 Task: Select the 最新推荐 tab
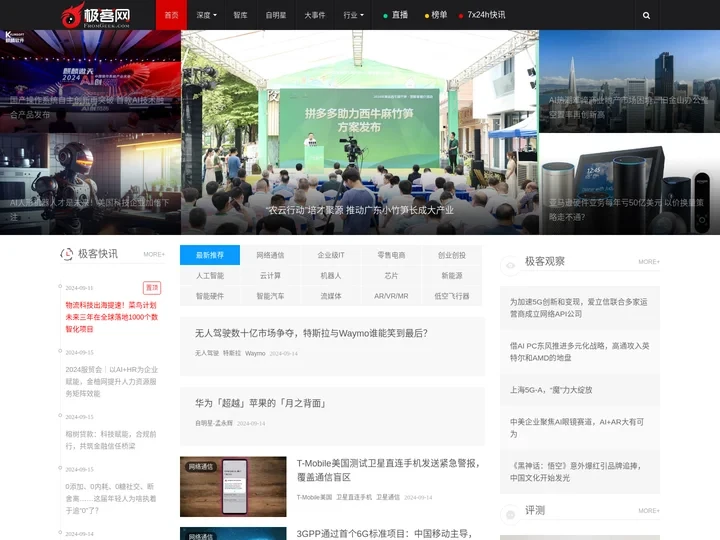[210, 255]
